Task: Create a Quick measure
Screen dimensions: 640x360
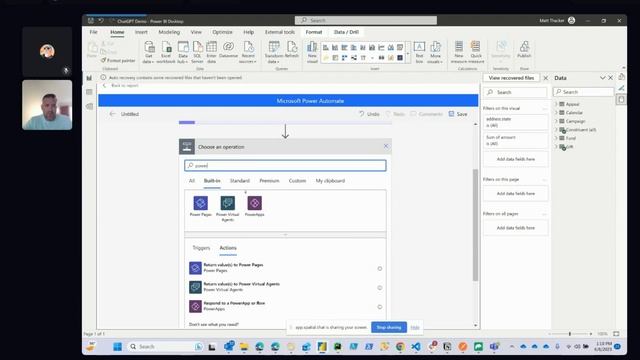Action: click(x=476, y=52)
